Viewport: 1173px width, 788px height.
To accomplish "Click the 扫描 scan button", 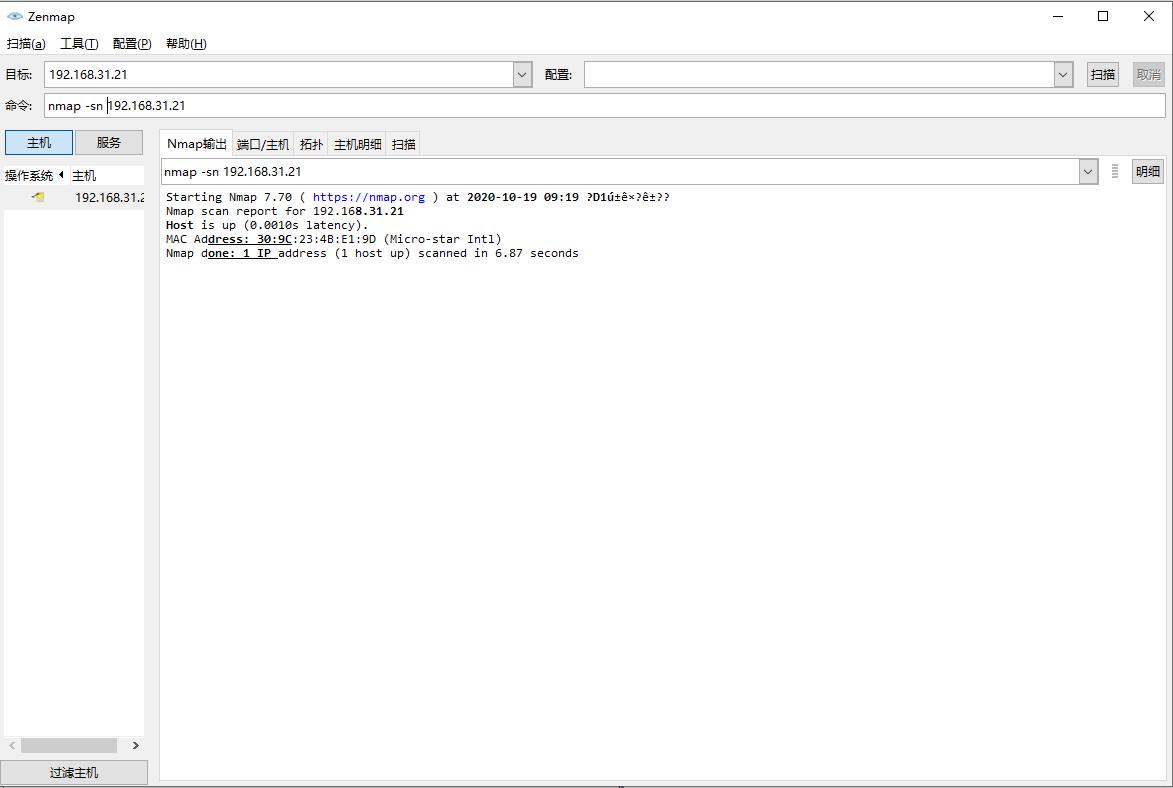I will 1103,74.
